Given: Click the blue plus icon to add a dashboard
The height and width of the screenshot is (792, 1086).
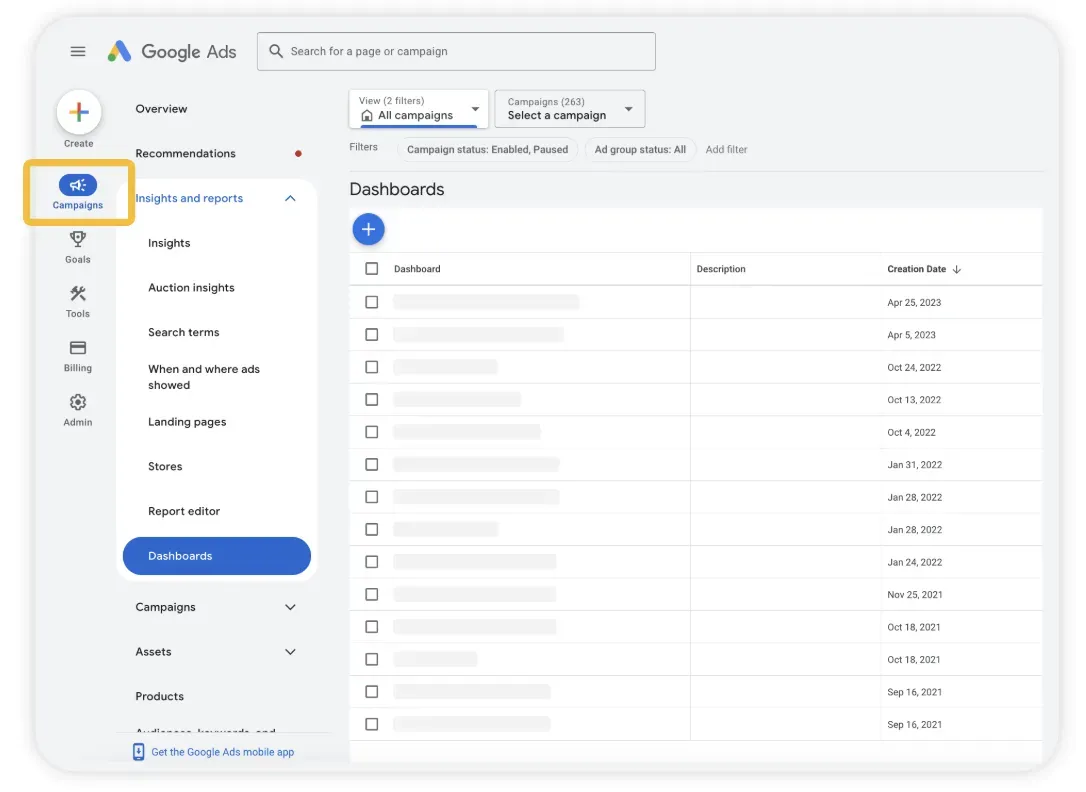Looking at the screenshot, I should 368,229.
